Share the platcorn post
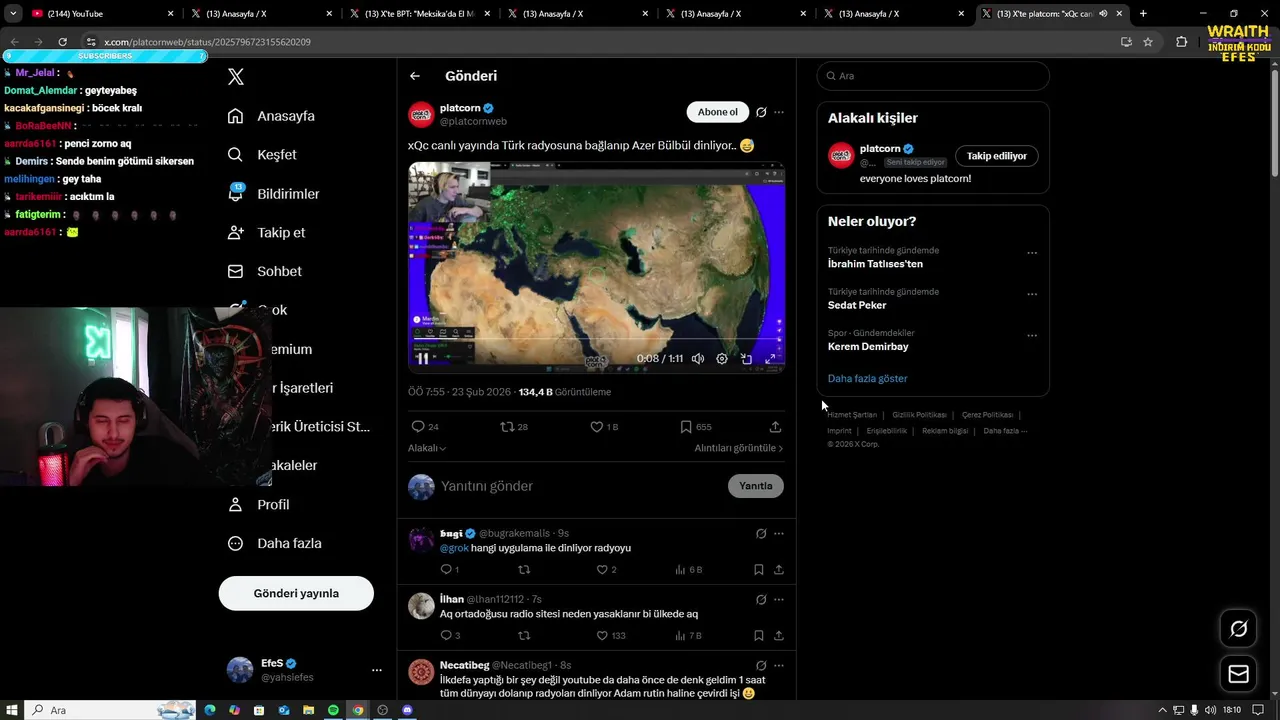The image size is (1280, 720). pos(775,427)
